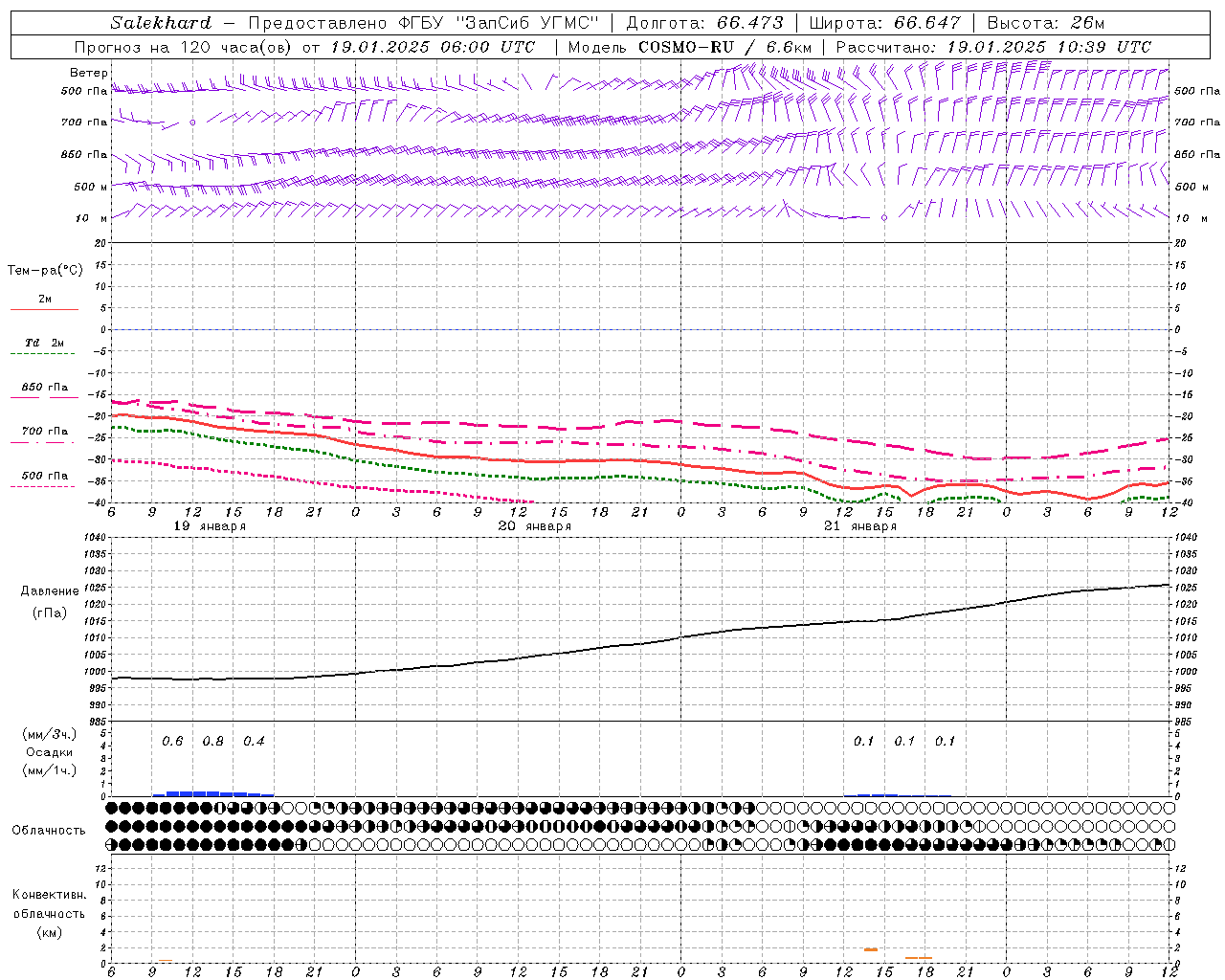Click the 'Осадки' precipitation label
The height and width of the screenshot is (980, 1225).
click(50, 752)
